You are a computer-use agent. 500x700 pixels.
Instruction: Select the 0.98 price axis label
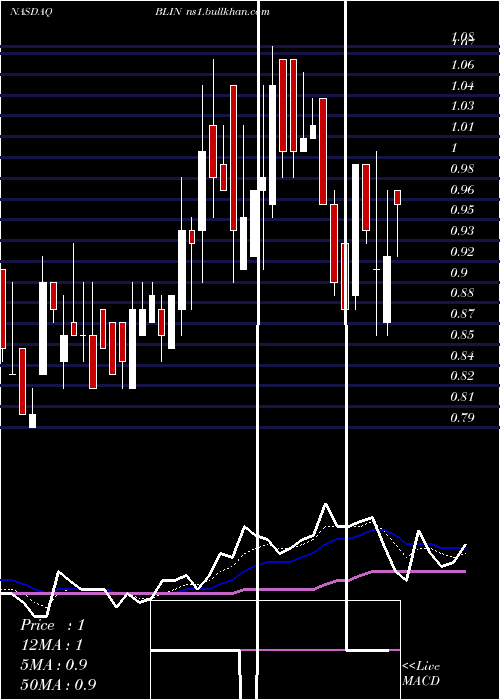click(x=462, y=169)
